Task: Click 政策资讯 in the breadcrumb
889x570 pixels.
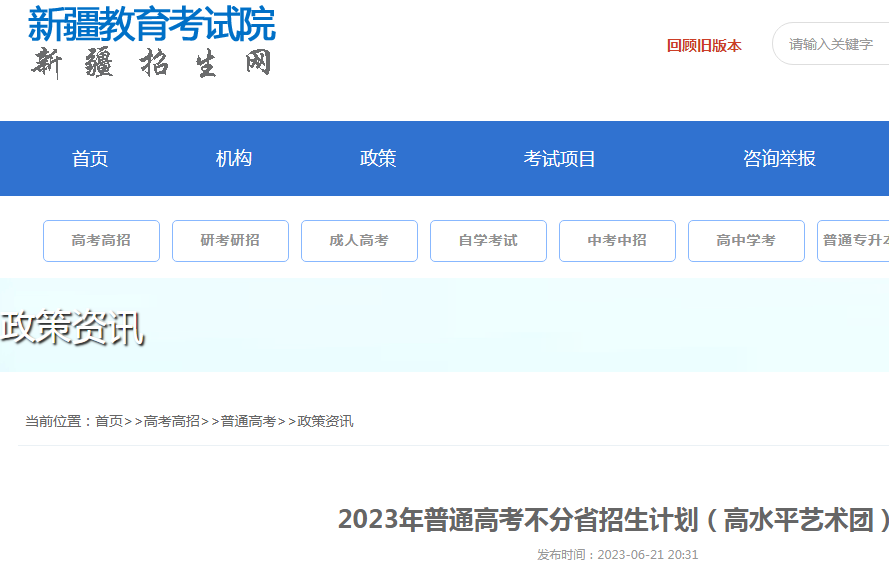Action: pyautogui.click(x=325, y=421)
